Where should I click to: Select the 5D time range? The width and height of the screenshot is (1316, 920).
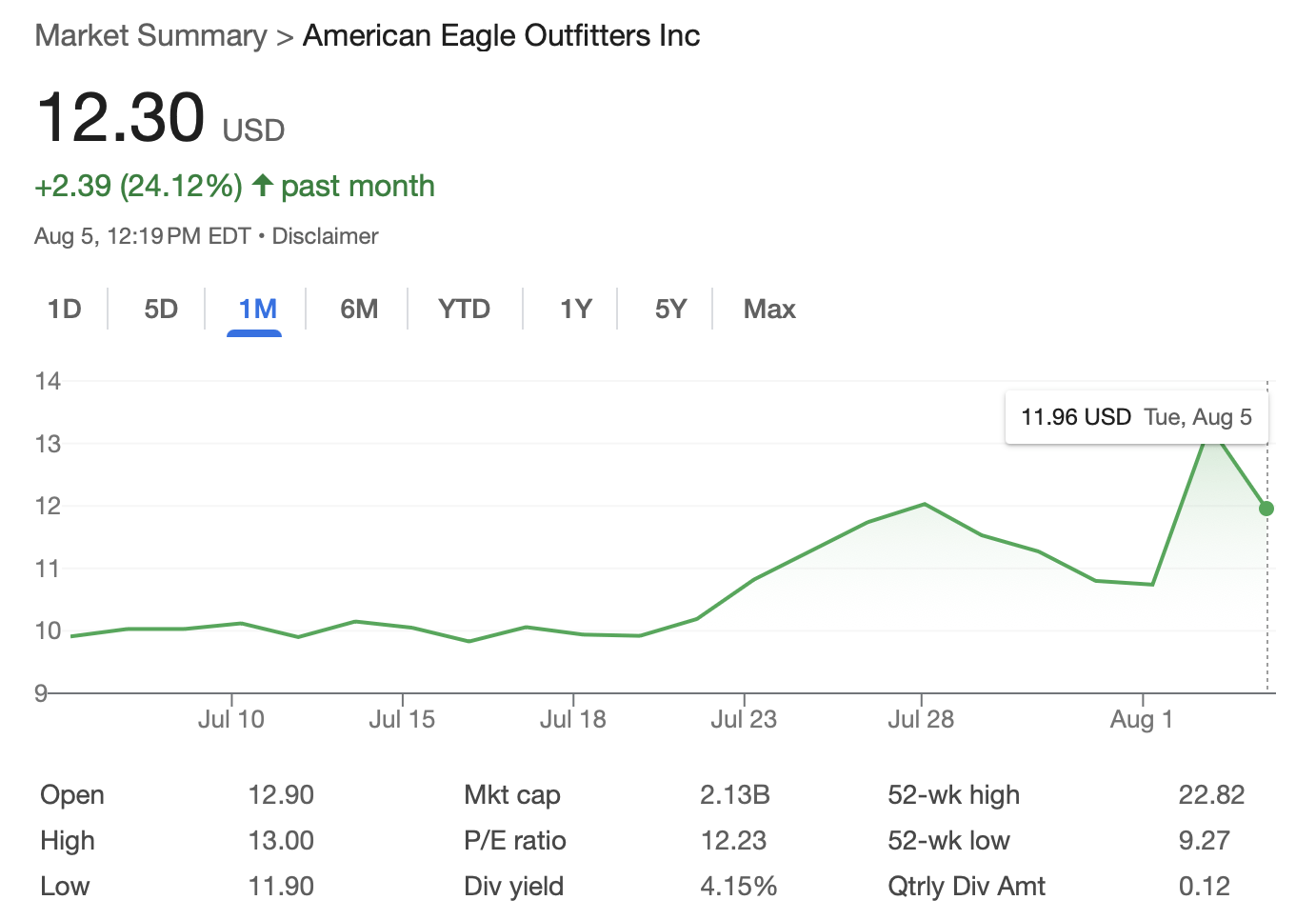[159, 309]
